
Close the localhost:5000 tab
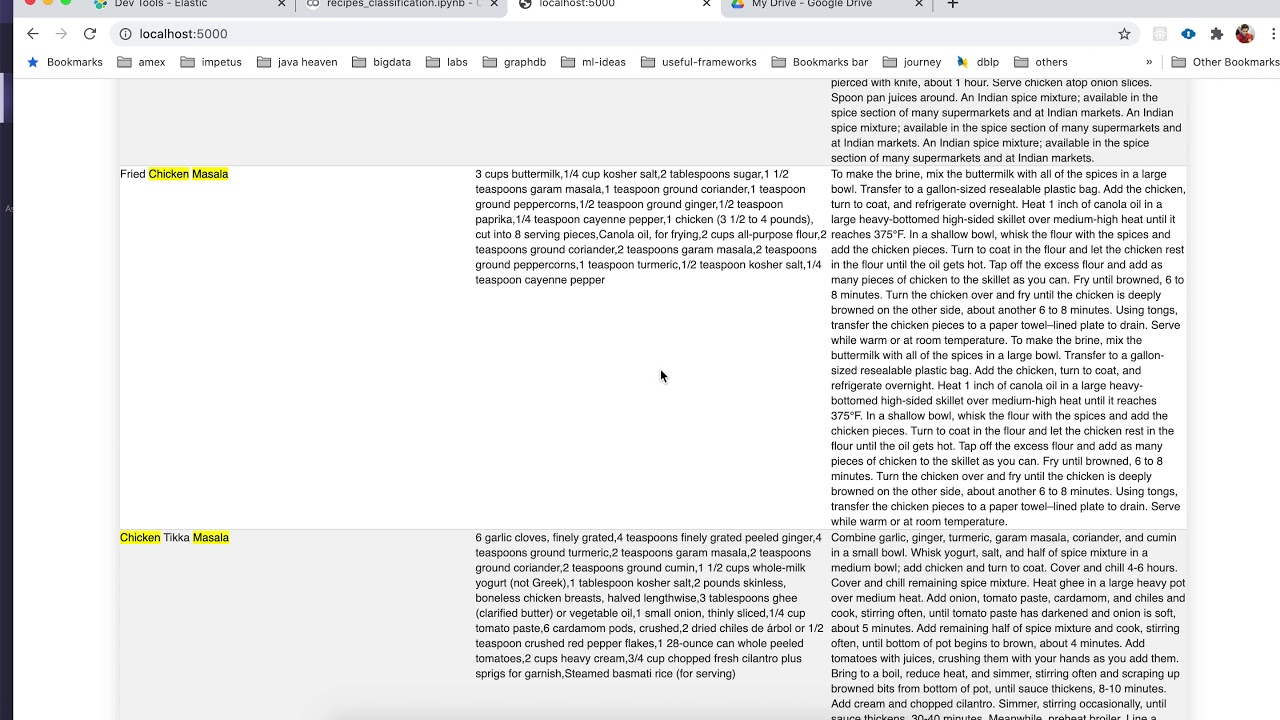click(706, 4)
